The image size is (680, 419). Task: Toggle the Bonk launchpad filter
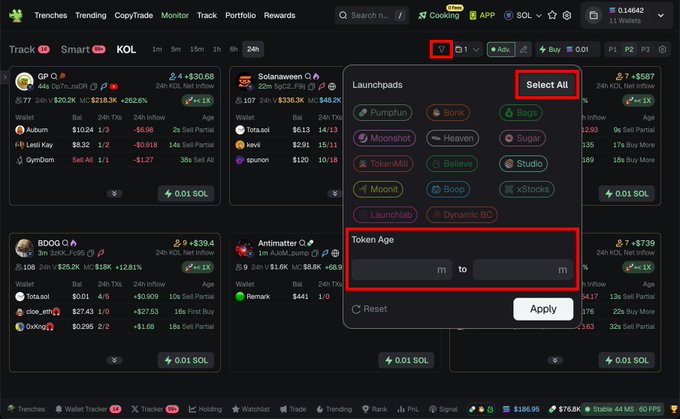coord(448,113)
